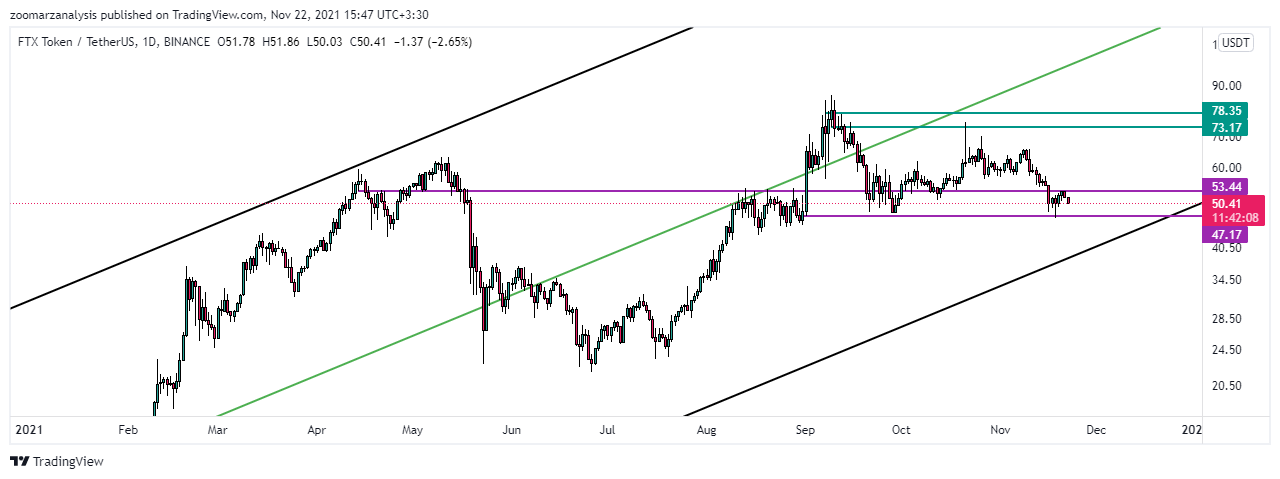Select the upper black channel line
This screenshot has width=1280, height=479.
pos(350,168)
